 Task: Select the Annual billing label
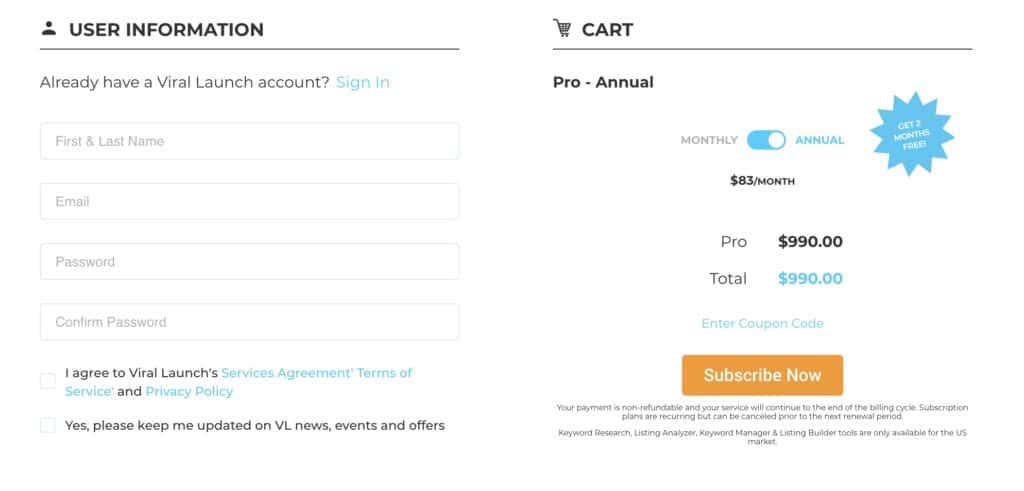(819, 140)
